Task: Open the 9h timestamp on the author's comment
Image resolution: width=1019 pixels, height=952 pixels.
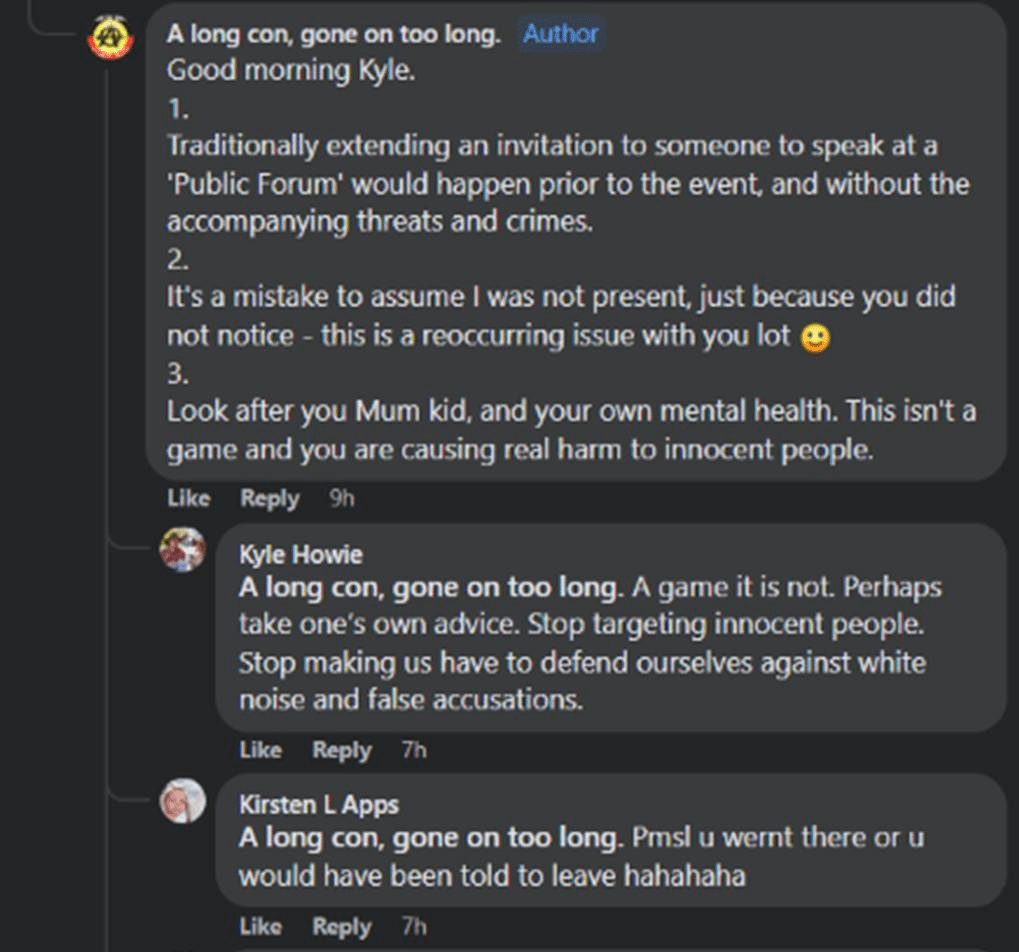Action: (342, 498)
